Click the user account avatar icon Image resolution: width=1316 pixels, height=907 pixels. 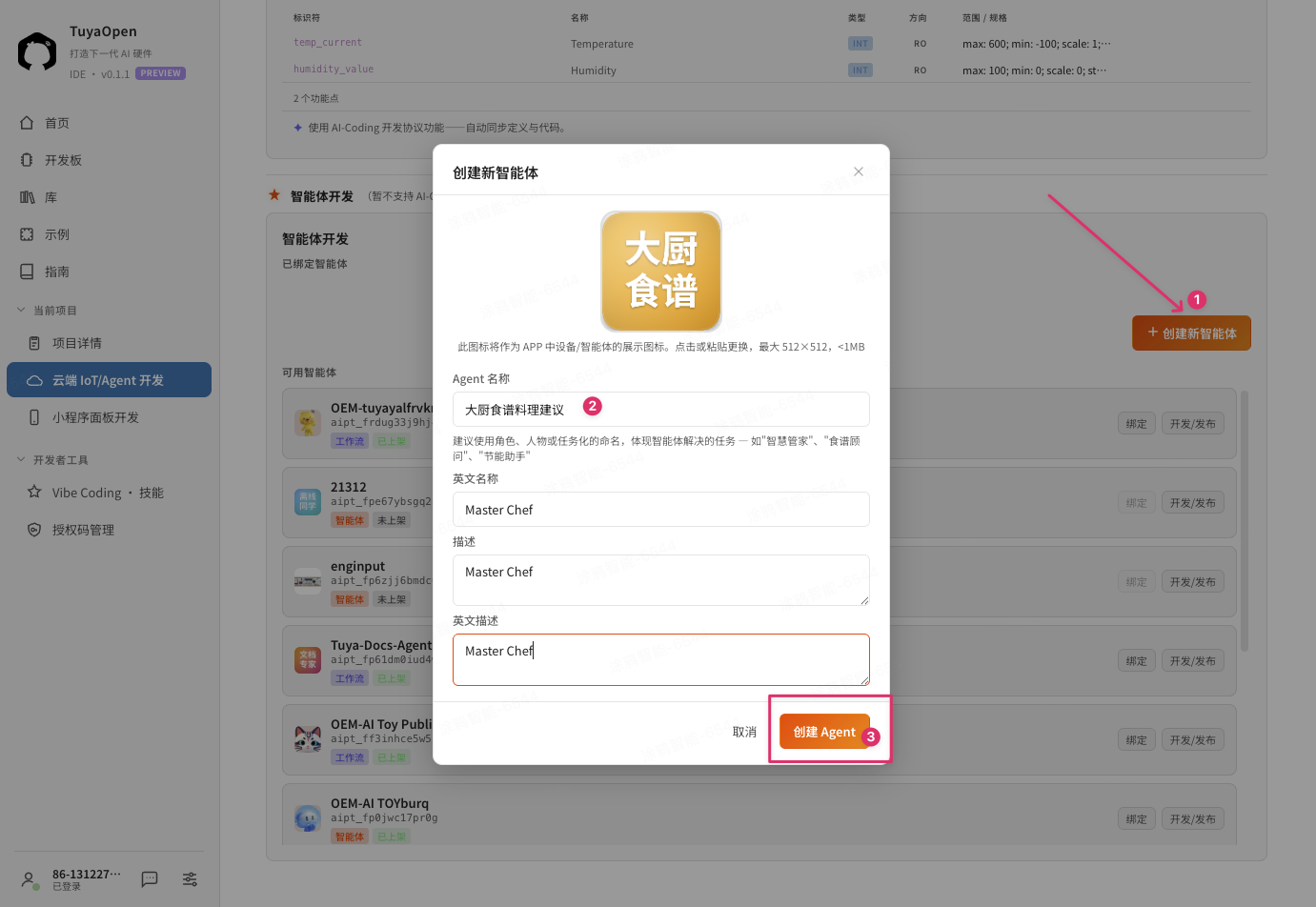point(30,879)
